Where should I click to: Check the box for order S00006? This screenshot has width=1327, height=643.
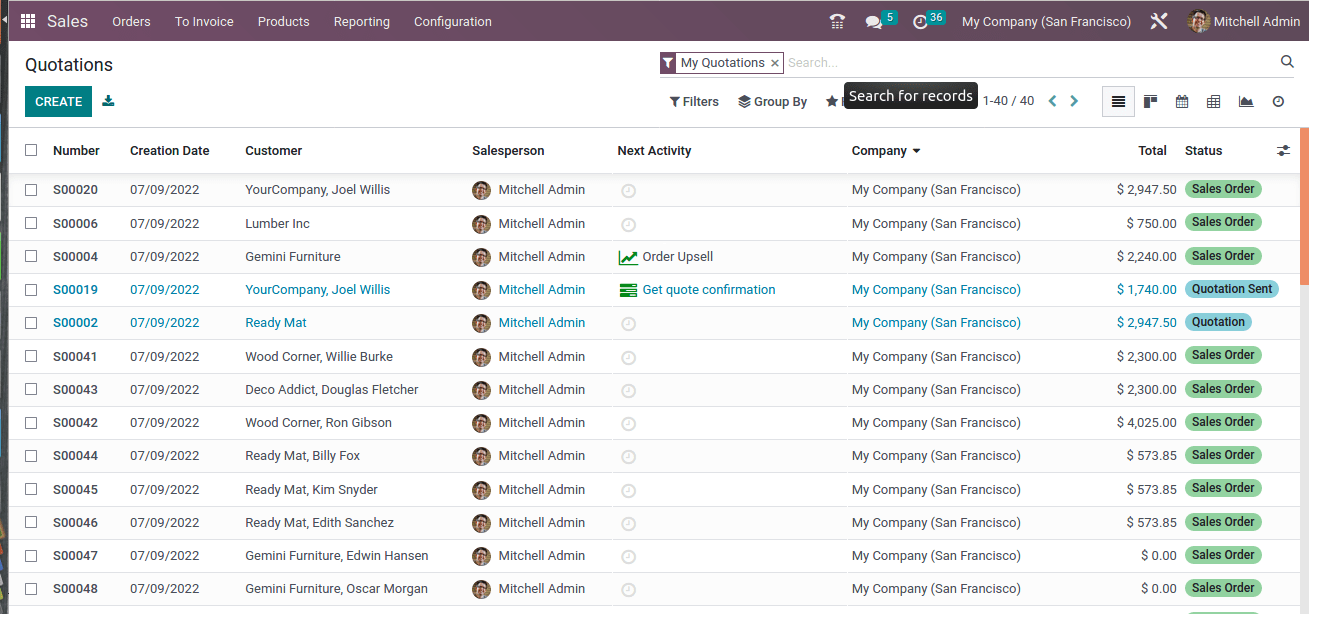(31, 223)
